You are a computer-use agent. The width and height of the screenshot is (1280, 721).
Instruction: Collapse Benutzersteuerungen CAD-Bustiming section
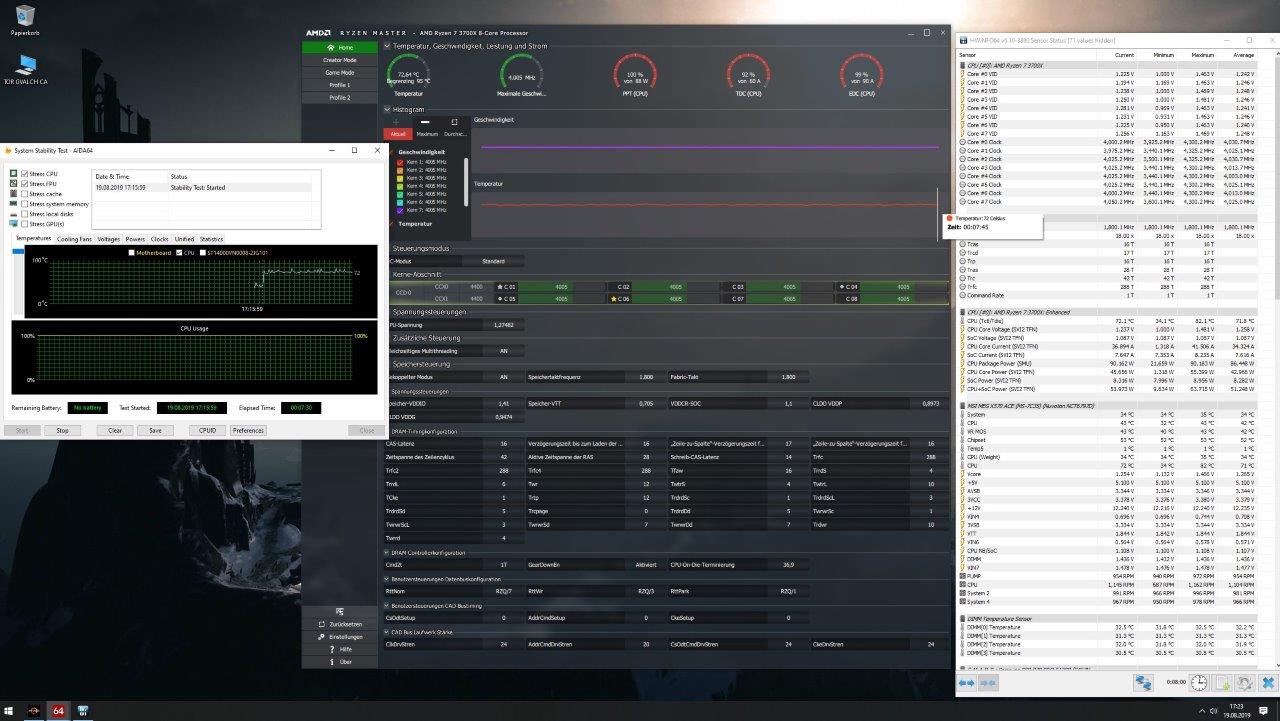387,605
